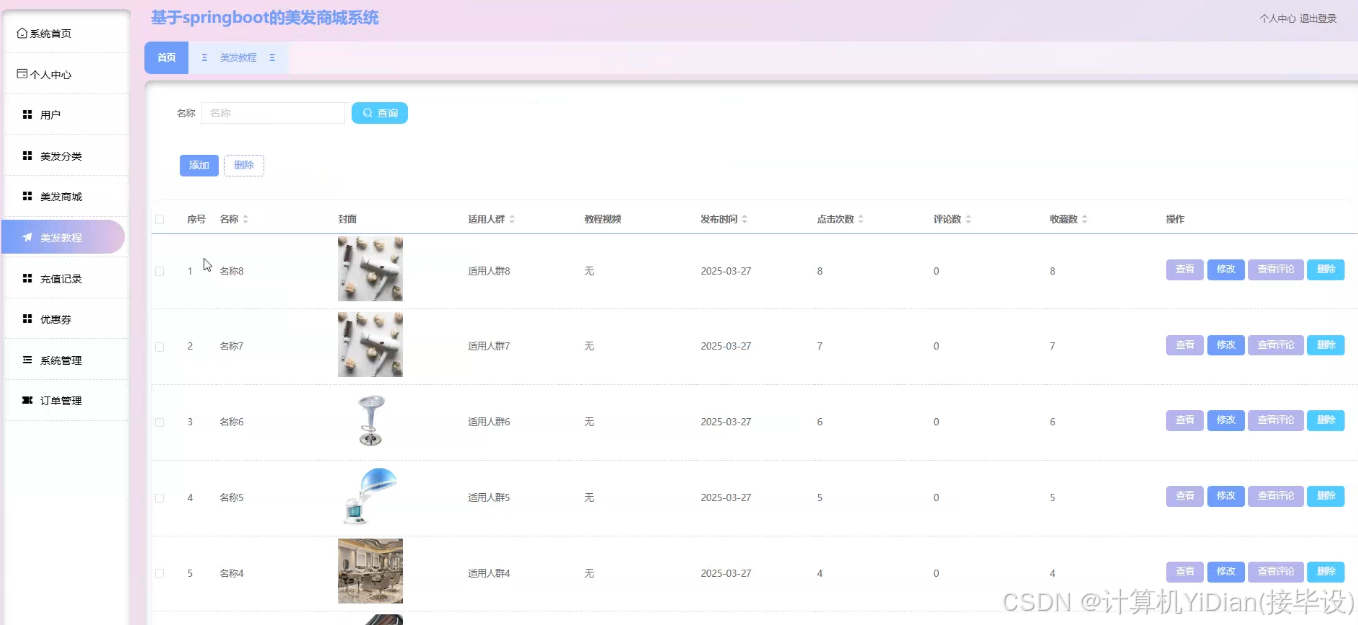
Task: Click the magnifier icon in 查询 button
Action: point(367,113)
